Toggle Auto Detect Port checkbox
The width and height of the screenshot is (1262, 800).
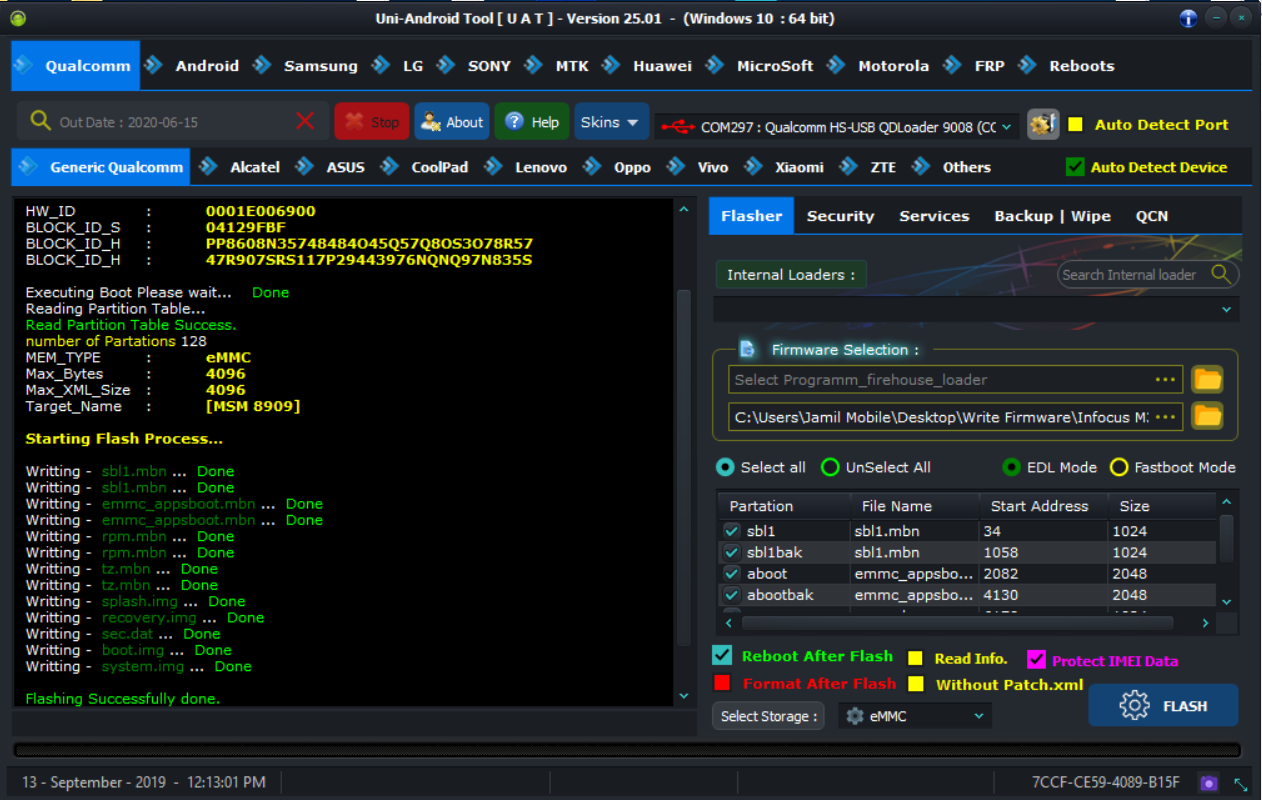click(x=1075, y=125)
